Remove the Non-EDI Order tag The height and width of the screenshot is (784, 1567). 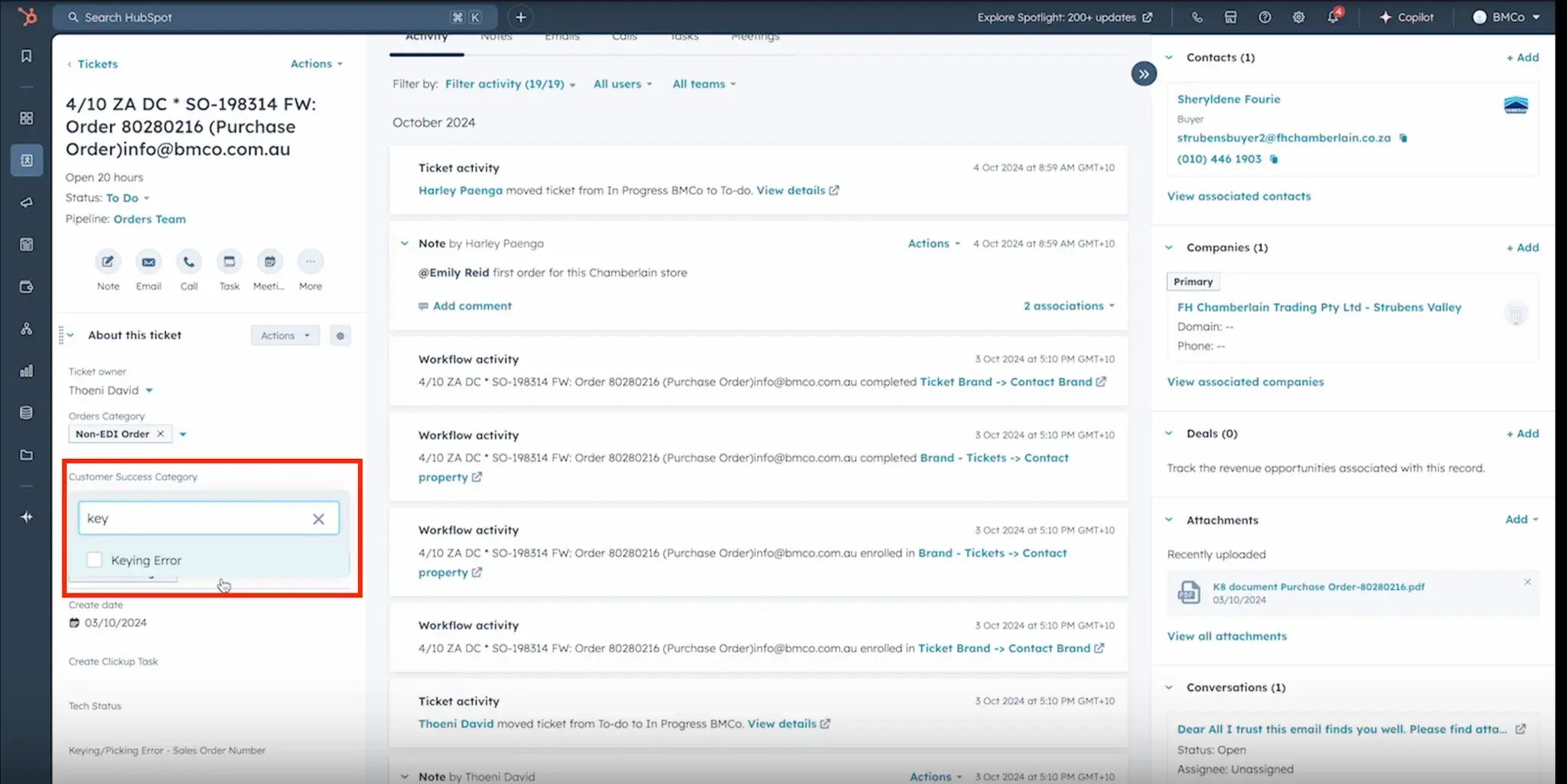point(161,434)
